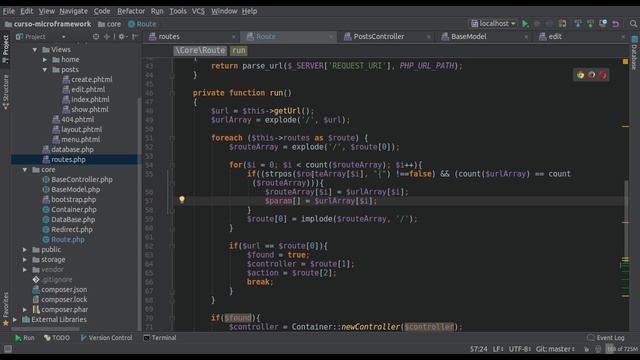Open the Terminal tool window
Viewport: 640px width, 360px height.
point(160,338)
